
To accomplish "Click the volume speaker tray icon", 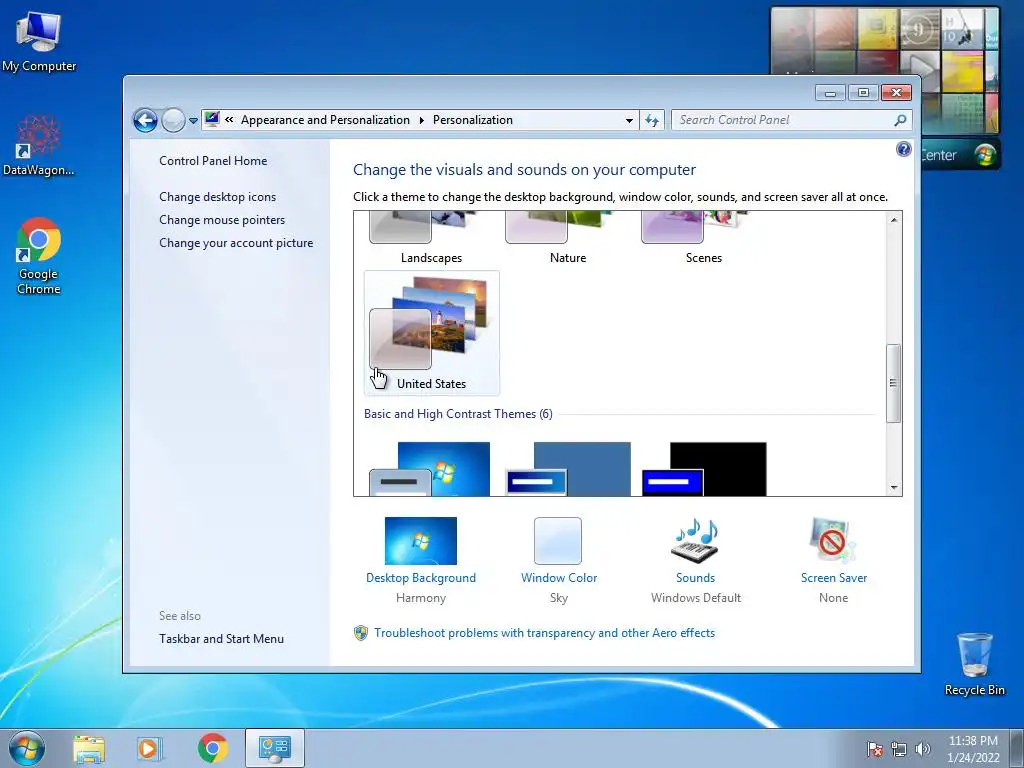I will 923,749.
